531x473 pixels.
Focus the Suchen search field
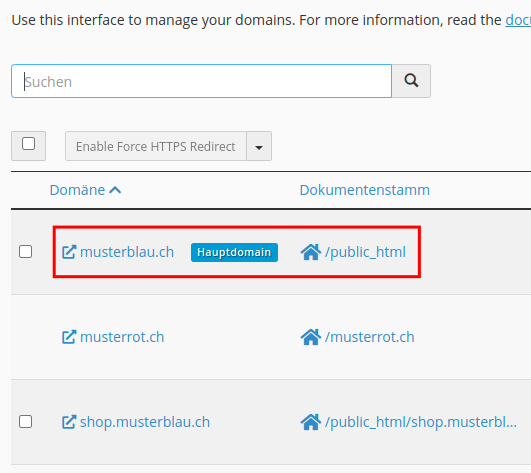[201, 81]
